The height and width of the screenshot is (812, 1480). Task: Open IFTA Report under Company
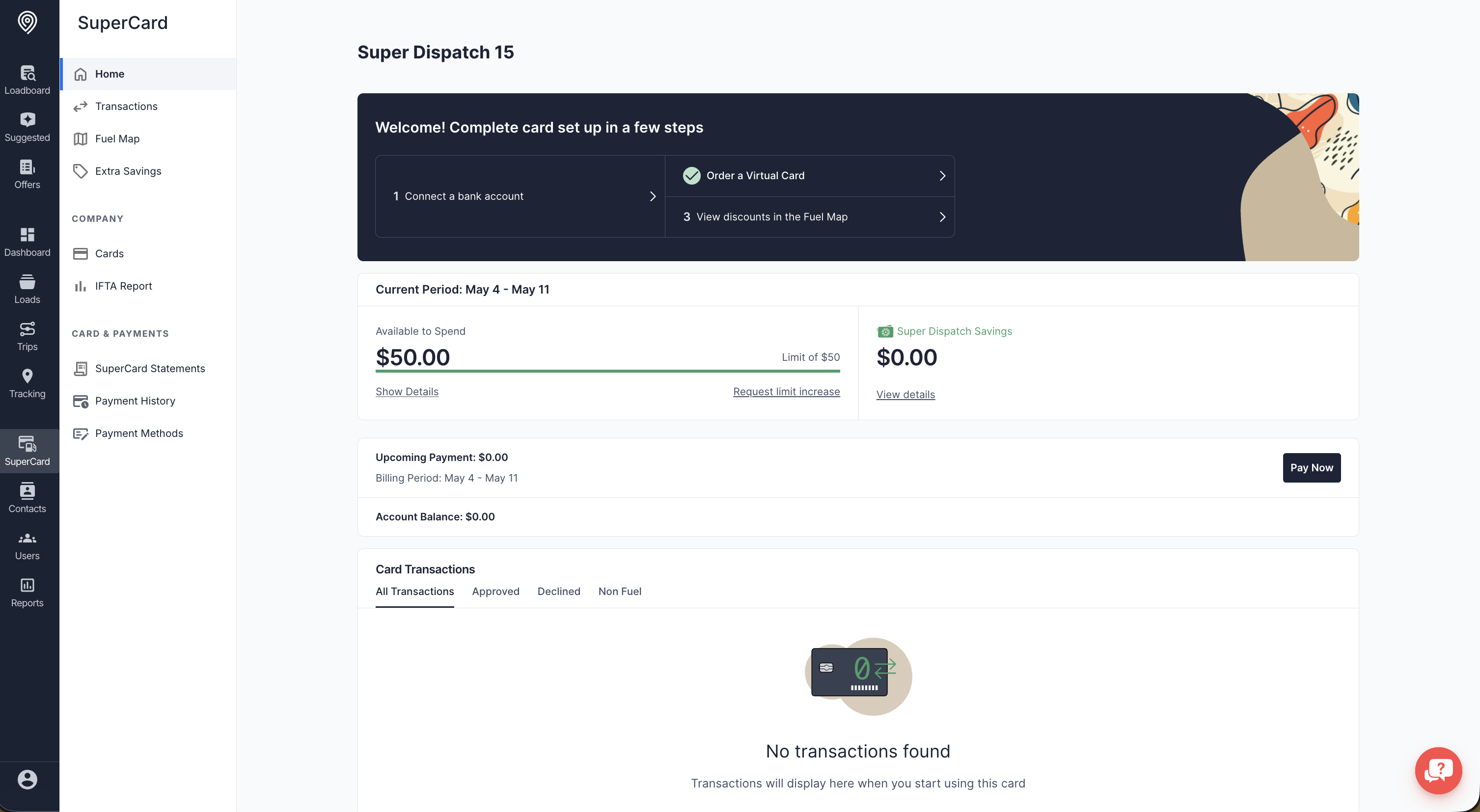click(x=148, y=286)
